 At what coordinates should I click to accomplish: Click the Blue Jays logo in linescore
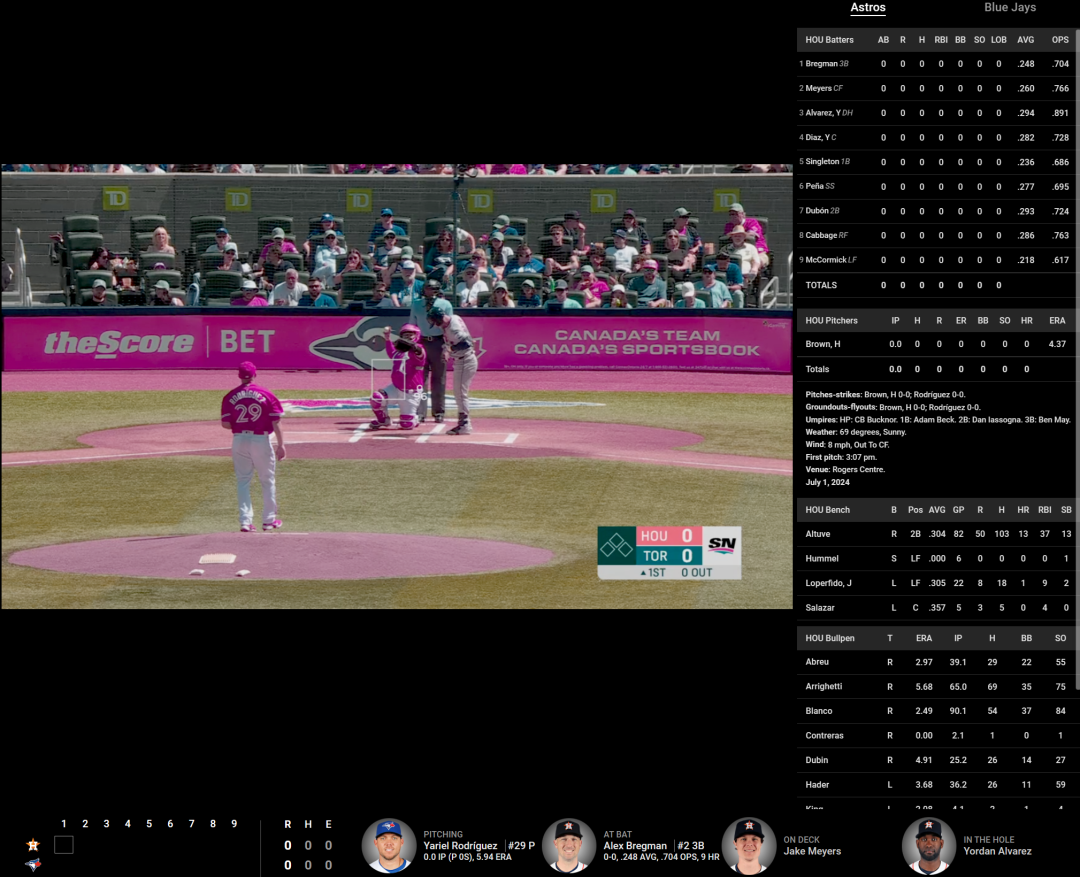(x=32, y=865)
